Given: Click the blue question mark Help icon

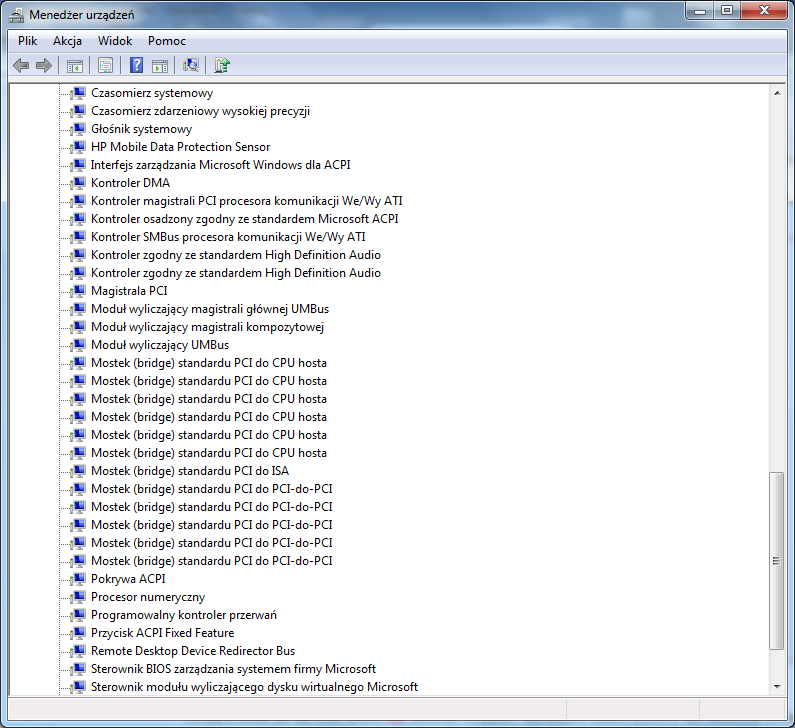Looking at the screenshot, I should click(x=136, y=65).
